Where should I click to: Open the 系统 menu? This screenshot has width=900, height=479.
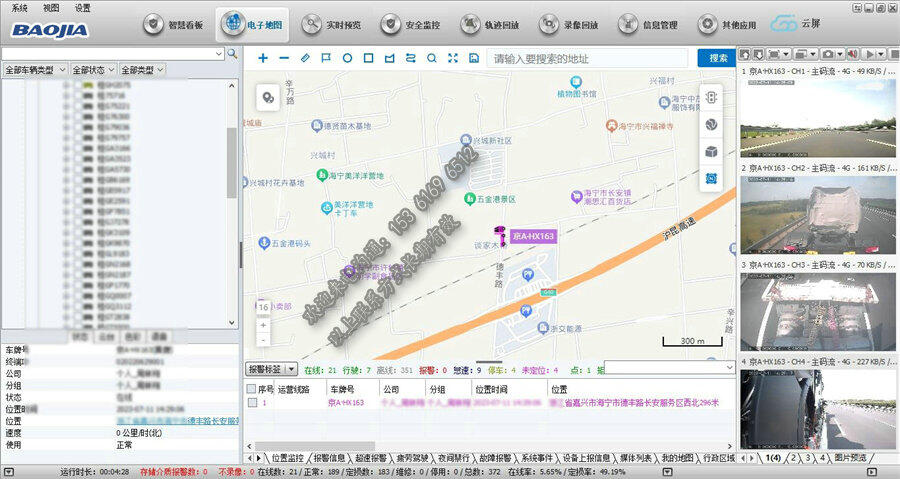pyautogui.click(x=20, y=7)
